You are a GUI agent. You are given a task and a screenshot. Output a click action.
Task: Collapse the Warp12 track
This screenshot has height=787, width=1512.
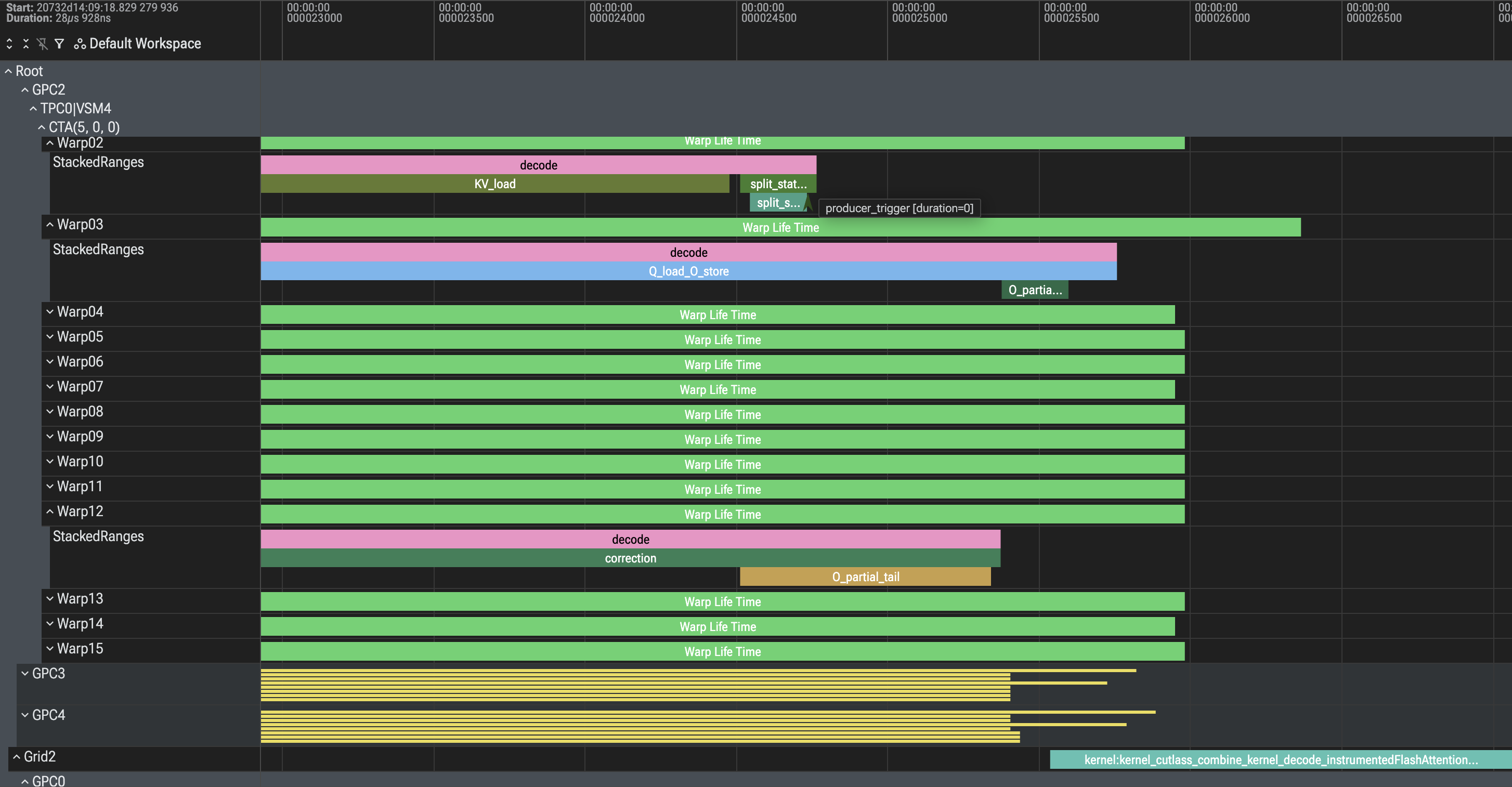click(50, 511)
